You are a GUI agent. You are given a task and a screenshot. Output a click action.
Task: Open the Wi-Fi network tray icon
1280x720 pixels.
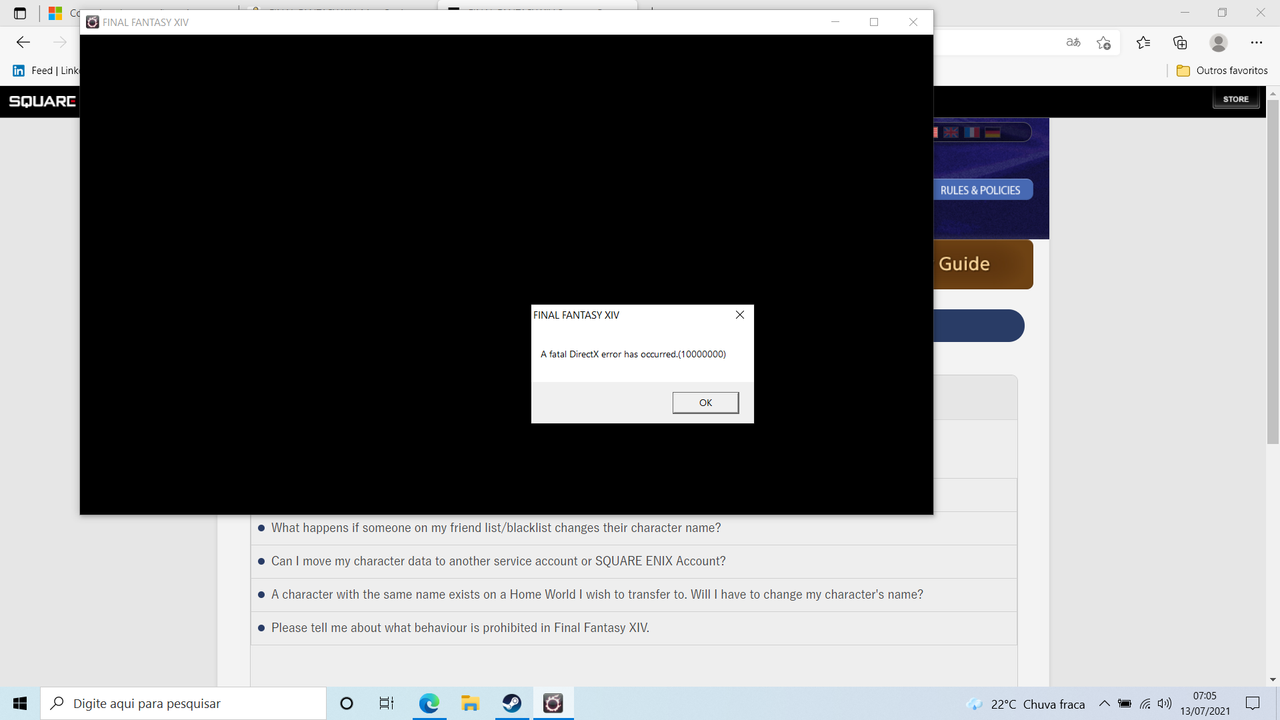pos(1145,704)
